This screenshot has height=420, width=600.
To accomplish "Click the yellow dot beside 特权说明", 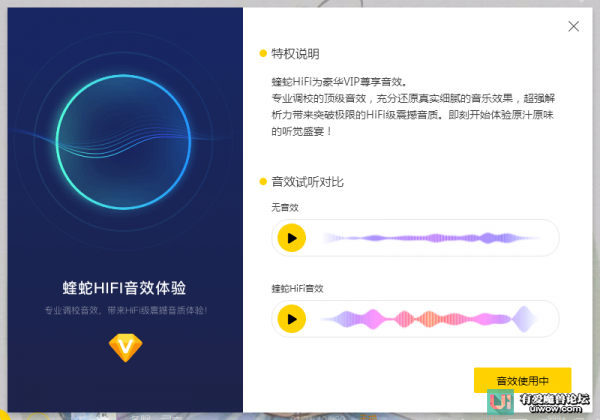I will [x=263, y=53].
